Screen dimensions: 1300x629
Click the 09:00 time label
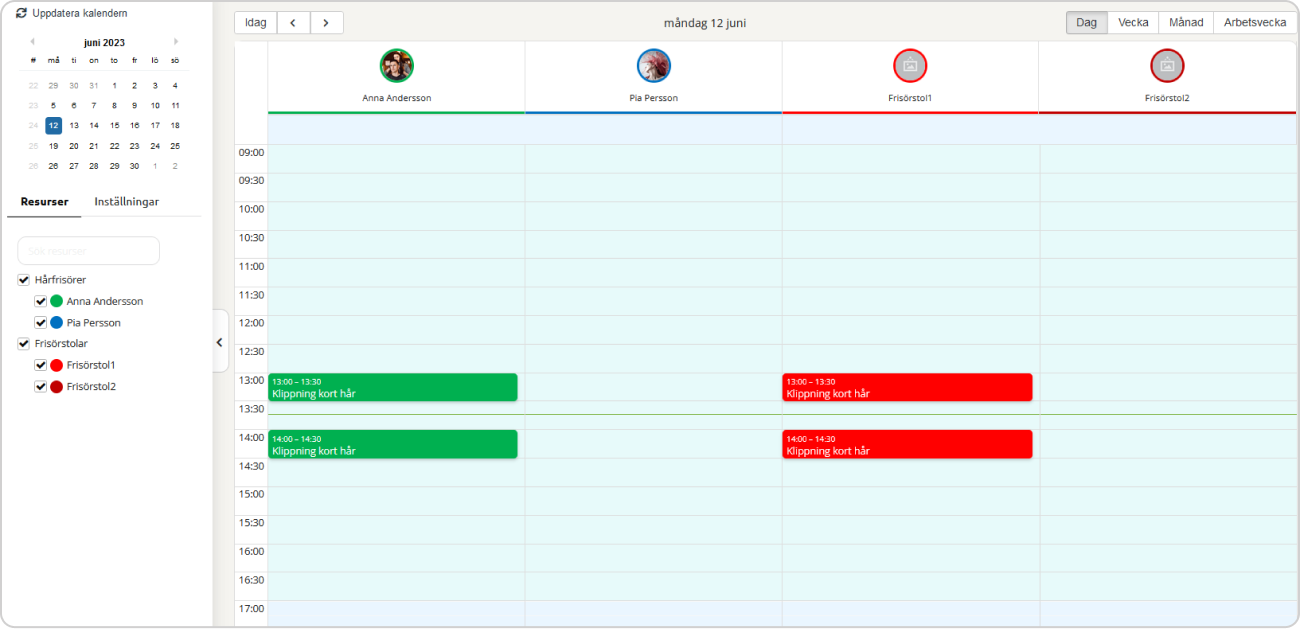251,153
